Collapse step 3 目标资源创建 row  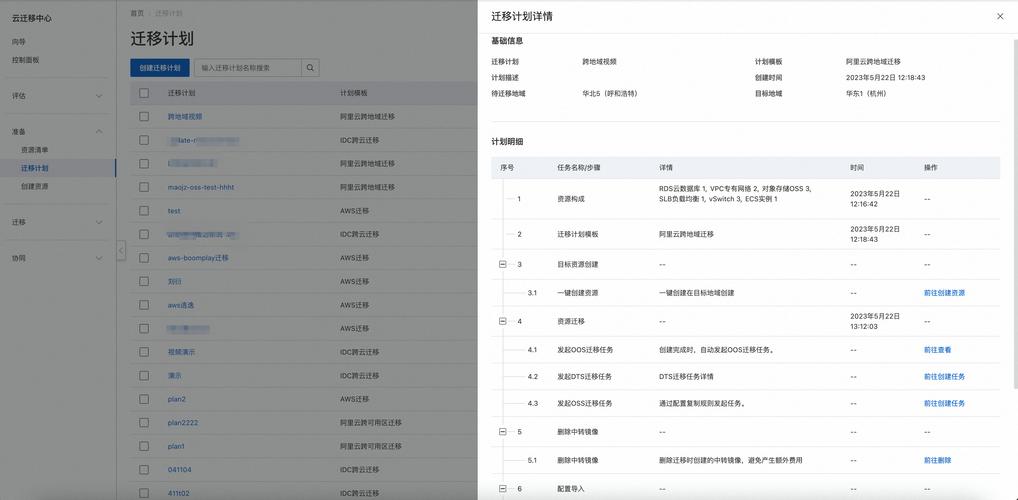tap(503, 264)
